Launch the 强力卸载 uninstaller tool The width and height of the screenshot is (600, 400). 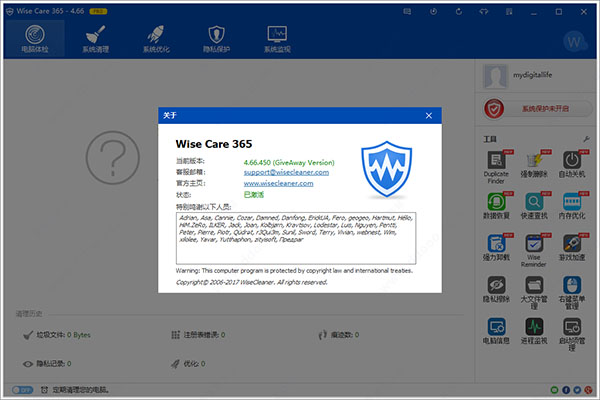click(496, 247)
